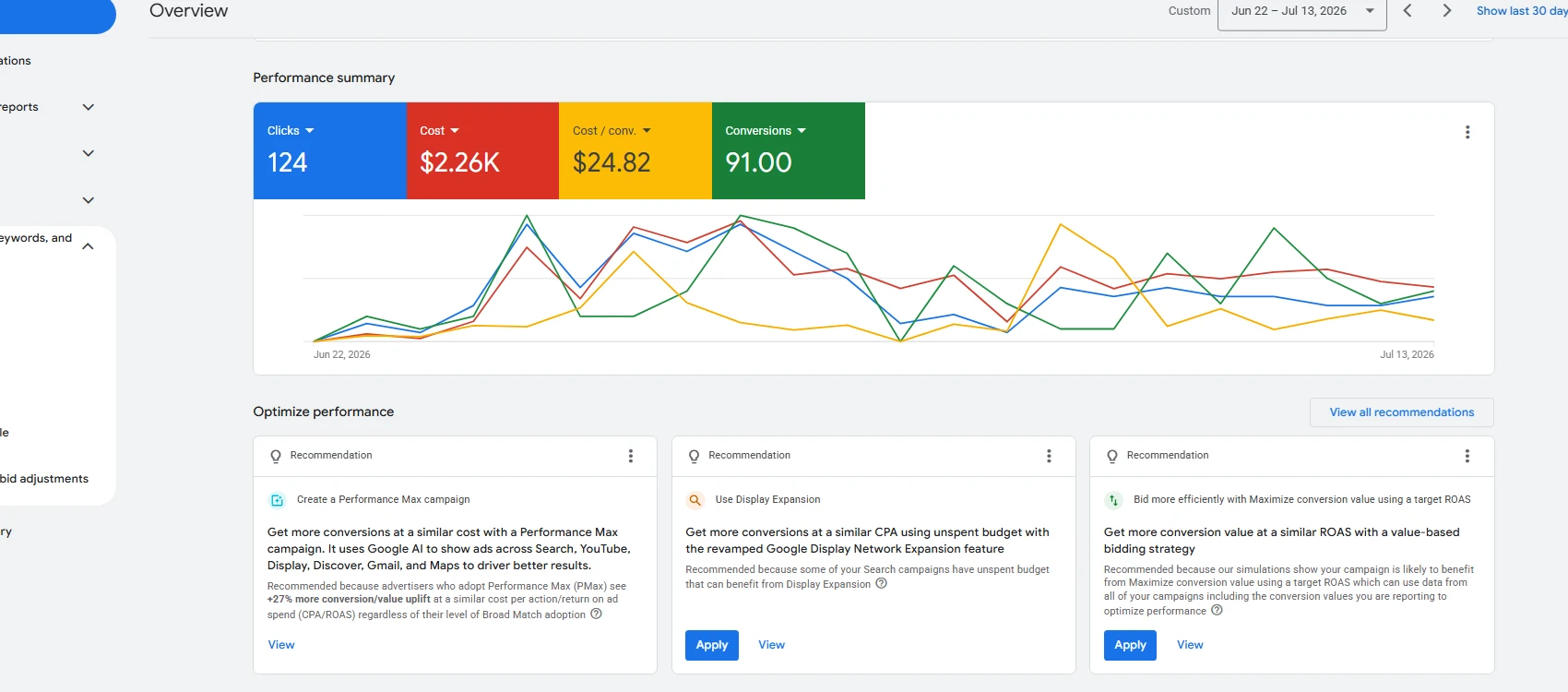Image resolution: width=1568 pixels, height=692 pixels.
Task: Click lightbulb icon on Performance Max card
Action: [x=275, y=456]
